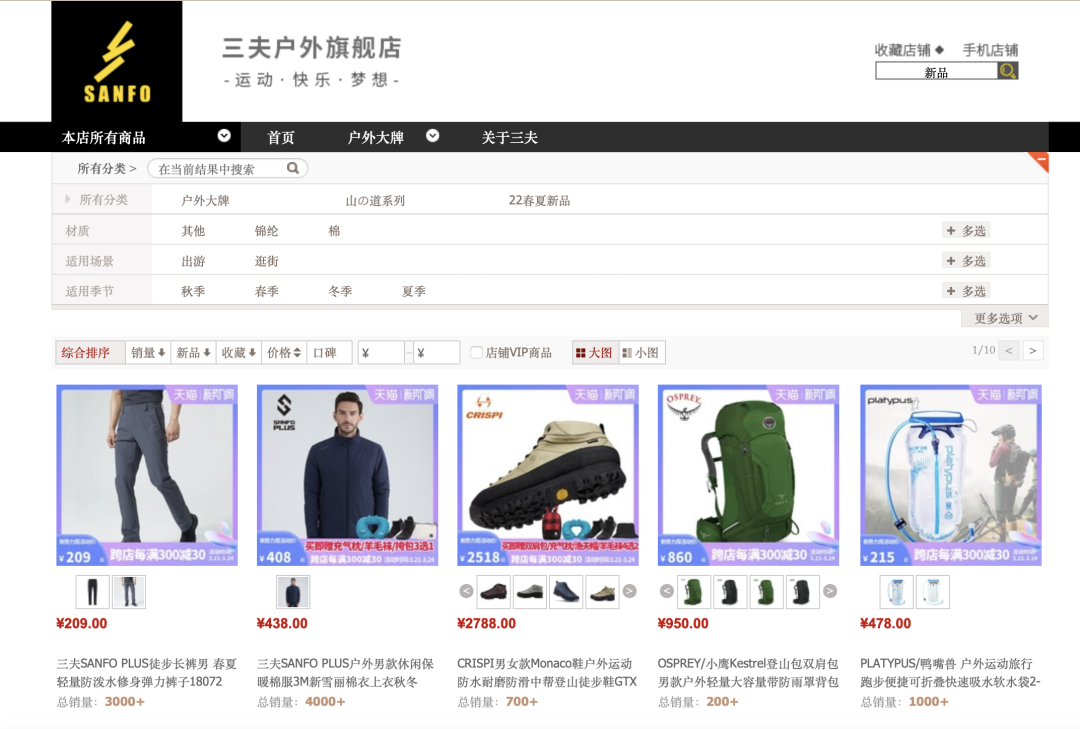Image resolution: width=1080 pixels, height=729 pixels.
Task: Sort products by 销量
Action: point(148,353)
